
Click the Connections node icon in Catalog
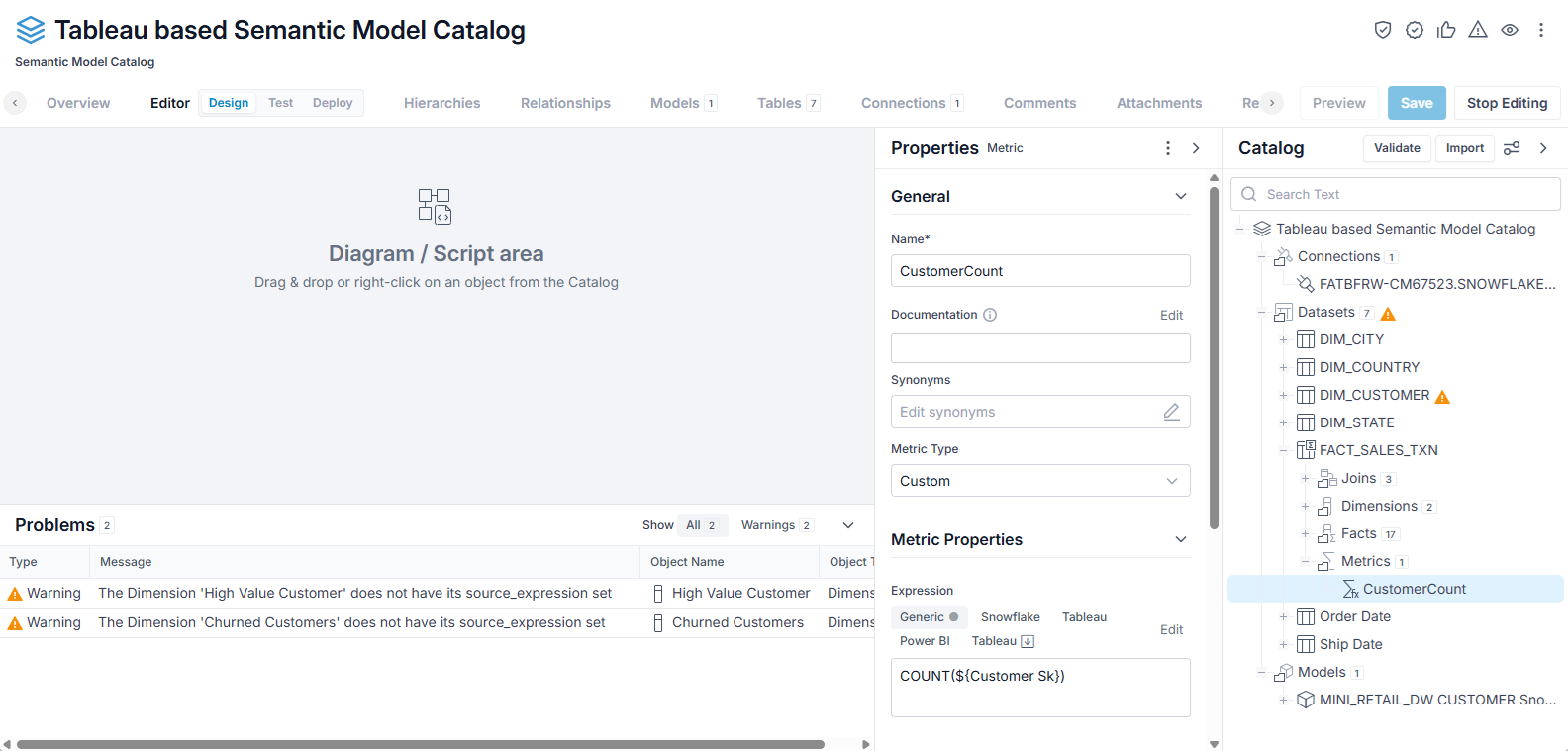(x=1283, y=256)
